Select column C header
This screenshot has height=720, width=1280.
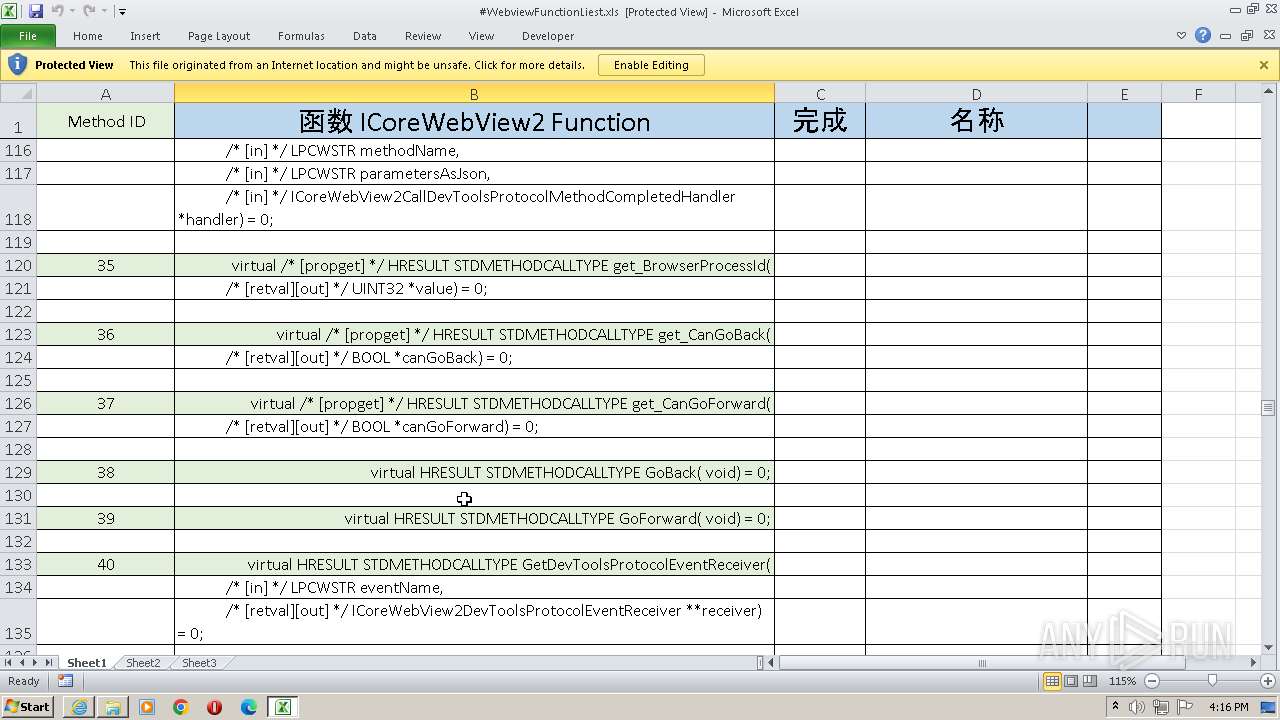(x=820, y=94)
